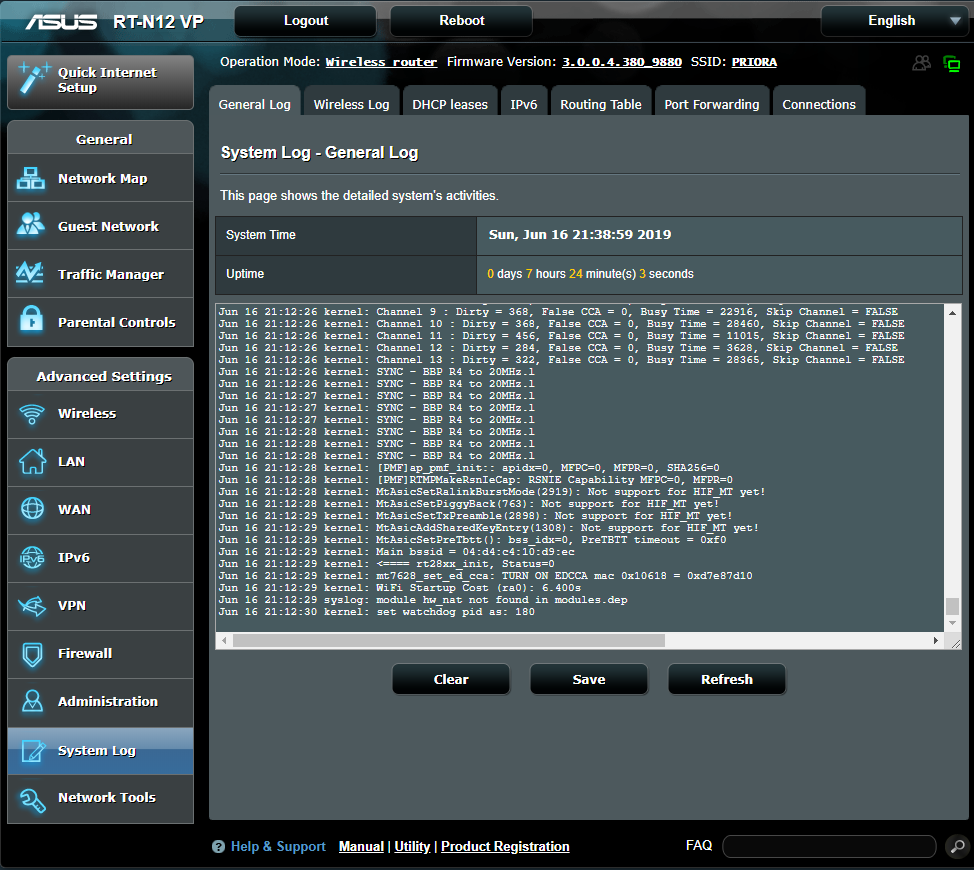Click the log vertical scrollbar thumb
This screenshot has width=974, height=870.
tap(952, 605)
